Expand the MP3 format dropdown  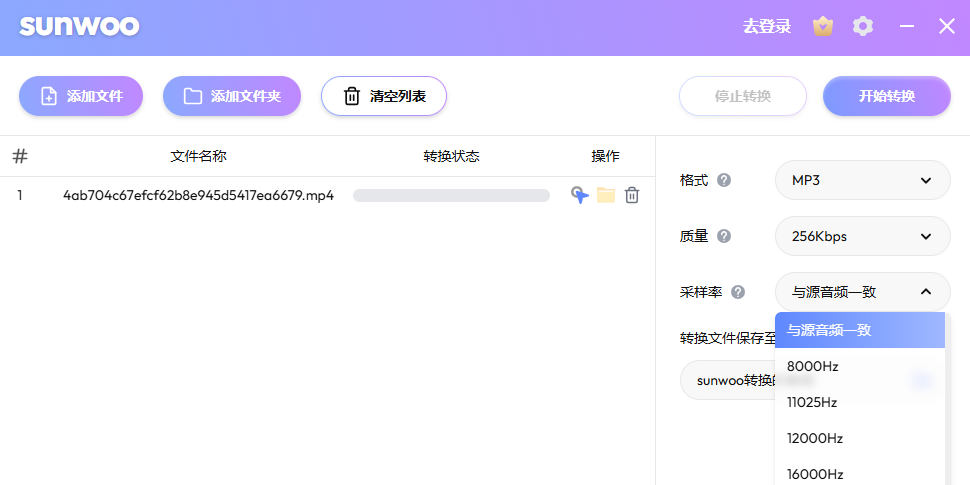[862, 181]
